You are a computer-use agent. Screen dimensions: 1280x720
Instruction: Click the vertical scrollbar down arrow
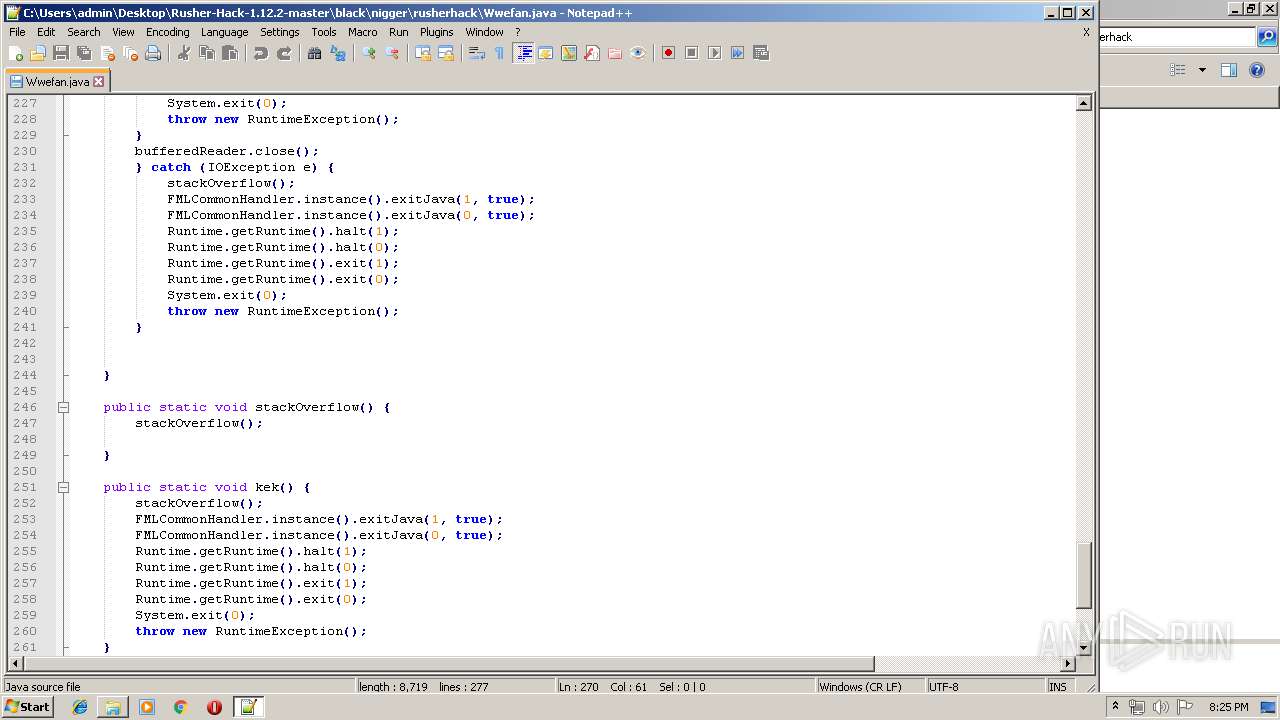pos(1084,648)
